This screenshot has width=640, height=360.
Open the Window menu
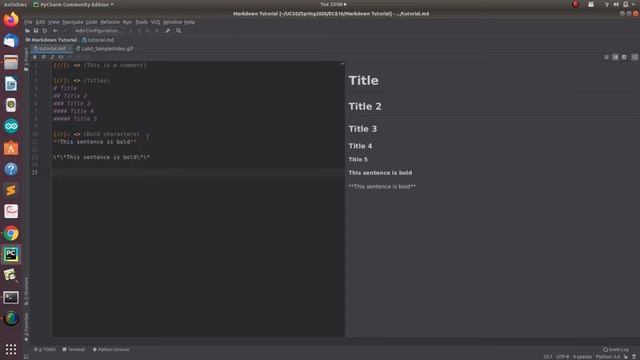[172, 22]
